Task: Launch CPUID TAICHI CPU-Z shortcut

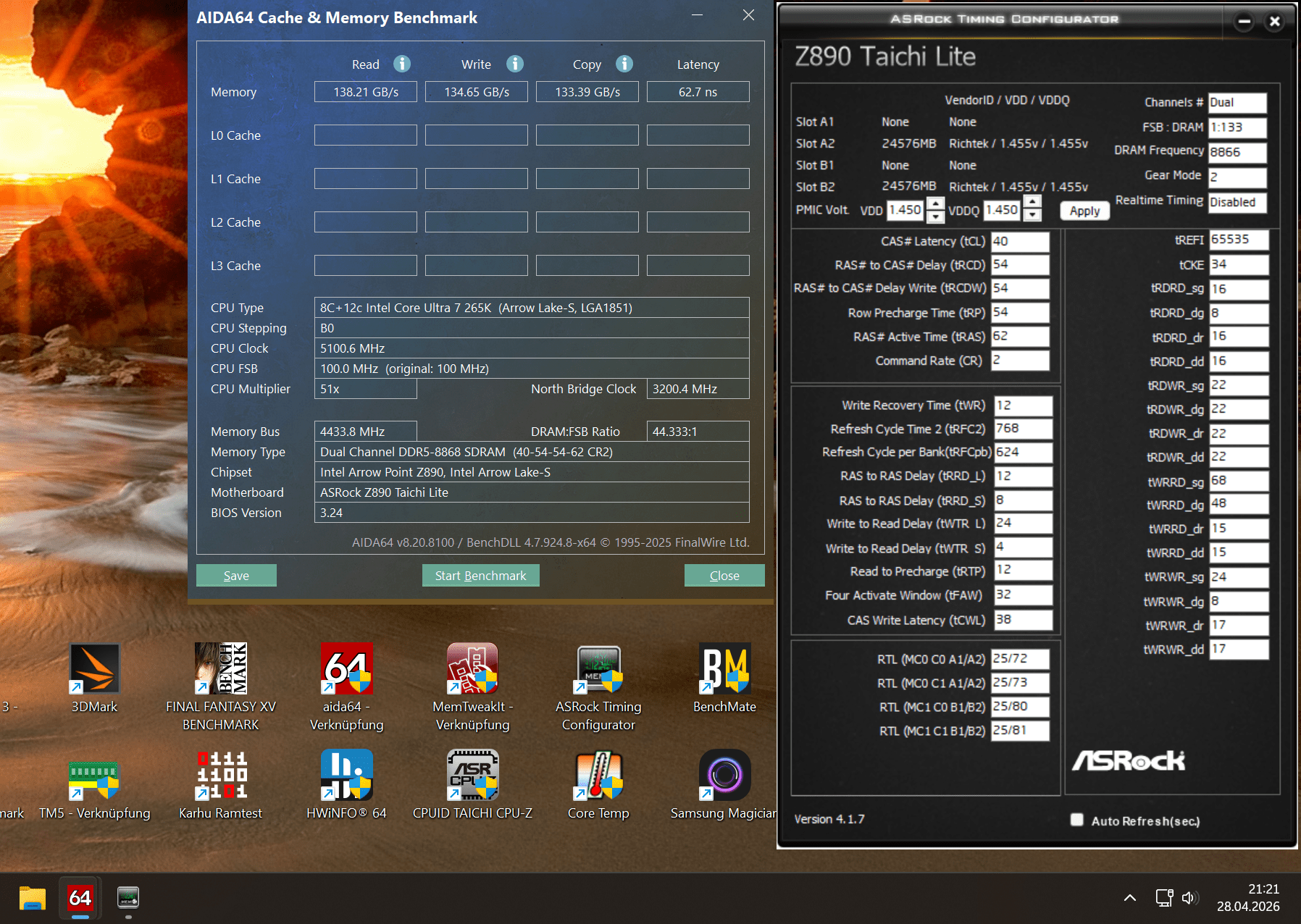Action: (472, 785)
